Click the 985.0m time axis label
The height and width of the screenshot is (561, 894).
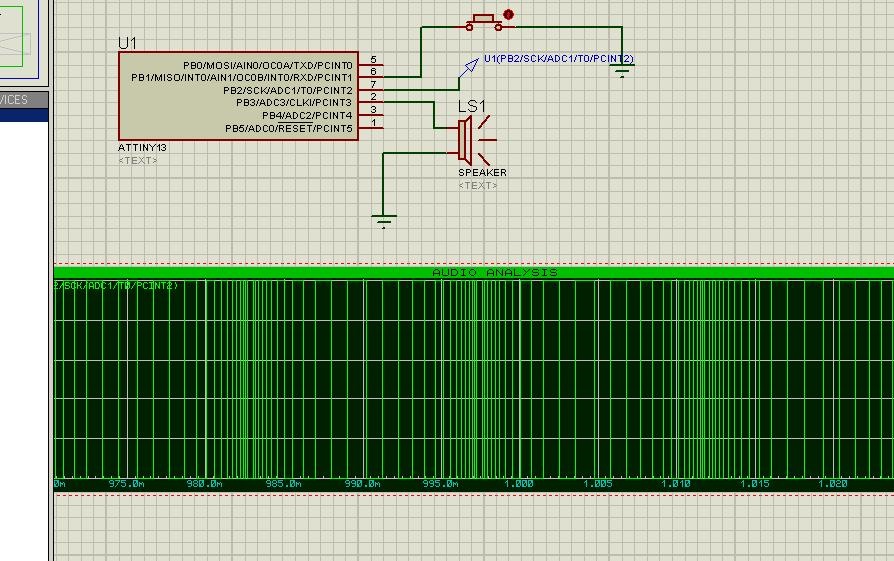[x=283, y=484]
